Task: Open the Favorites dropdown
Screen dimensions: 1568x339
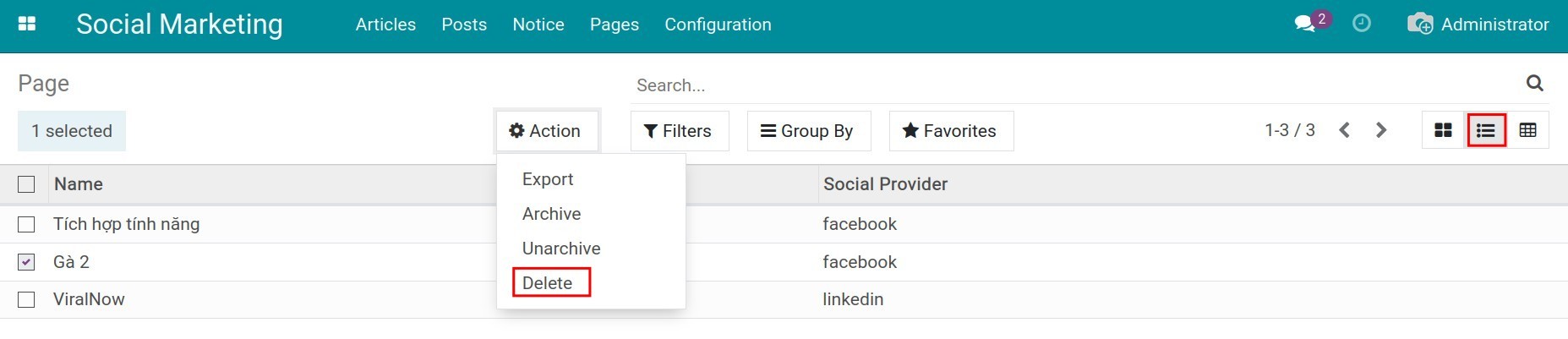Action: pos(950,131)
